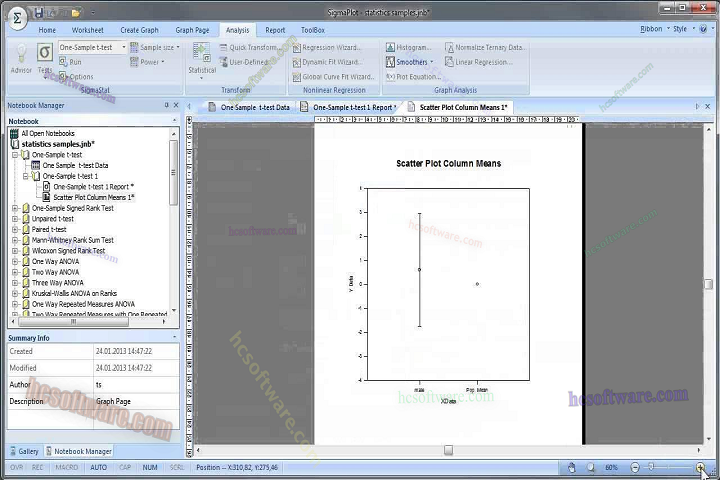Open the Style menu
The image size is (720, 480).
tap(683, 29)
